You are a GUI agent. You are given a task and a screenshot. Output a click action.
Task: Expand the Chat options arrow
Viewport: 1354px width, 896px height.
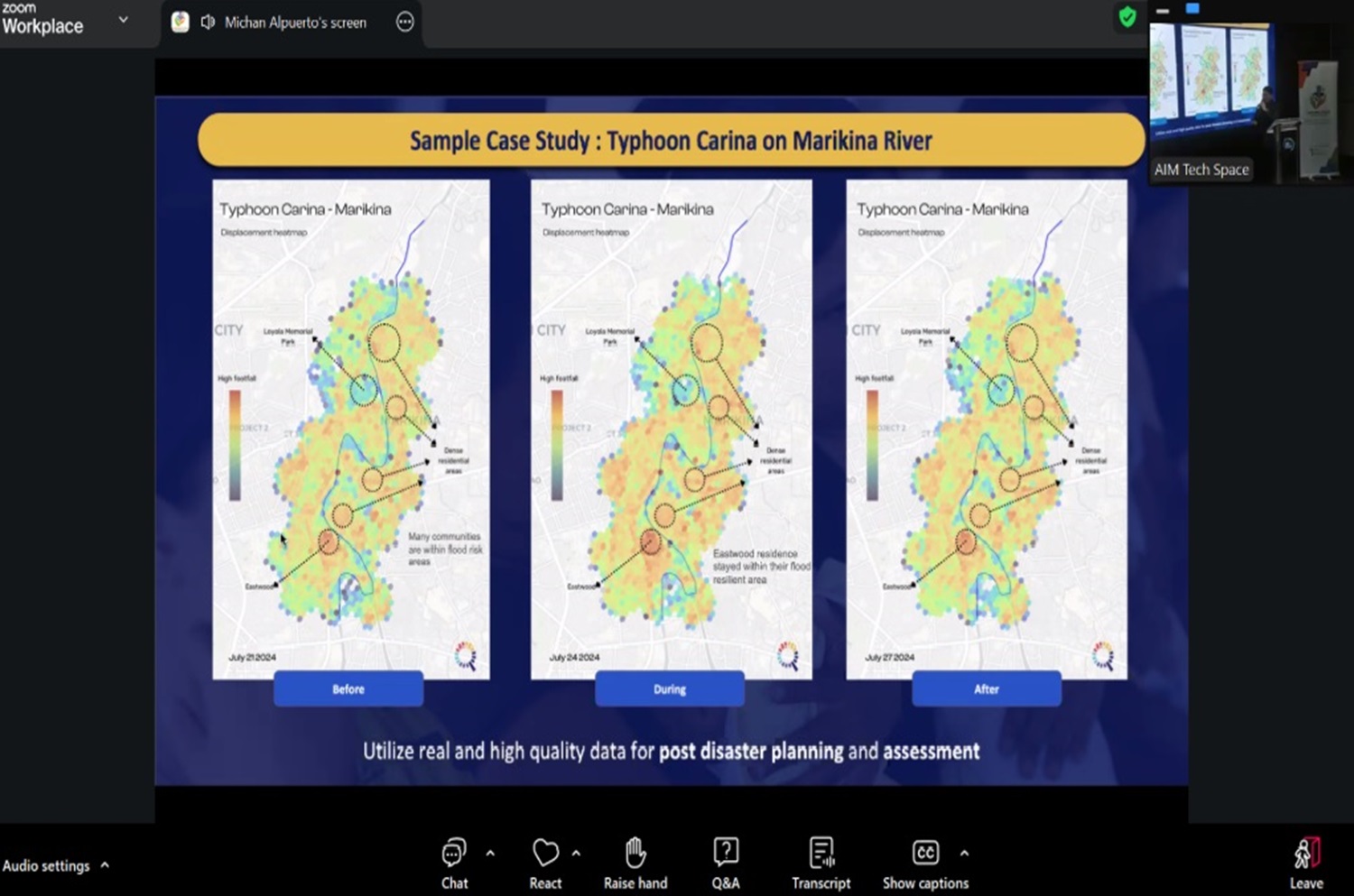[490, 853]
